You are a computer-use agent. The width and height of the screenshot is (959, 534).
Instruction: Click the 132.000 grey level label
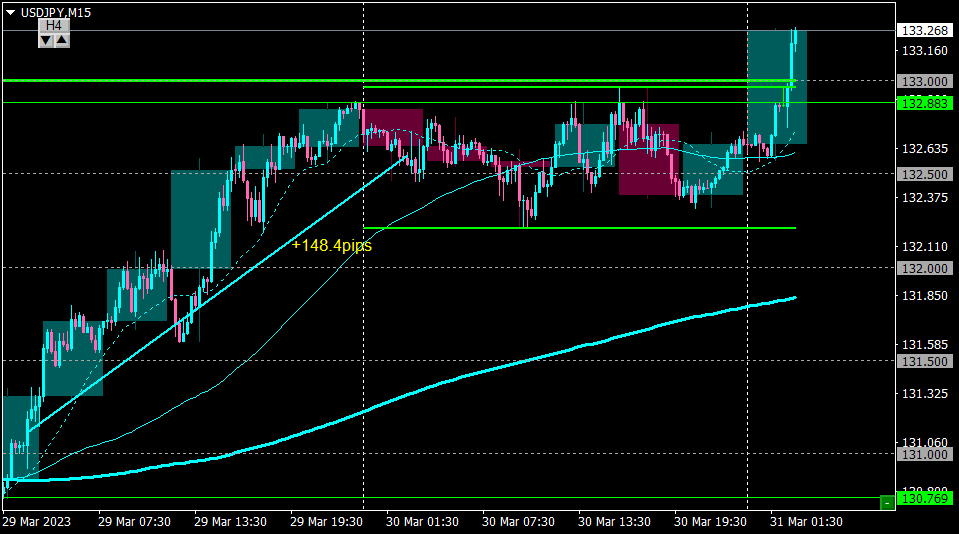pos(925,269)
